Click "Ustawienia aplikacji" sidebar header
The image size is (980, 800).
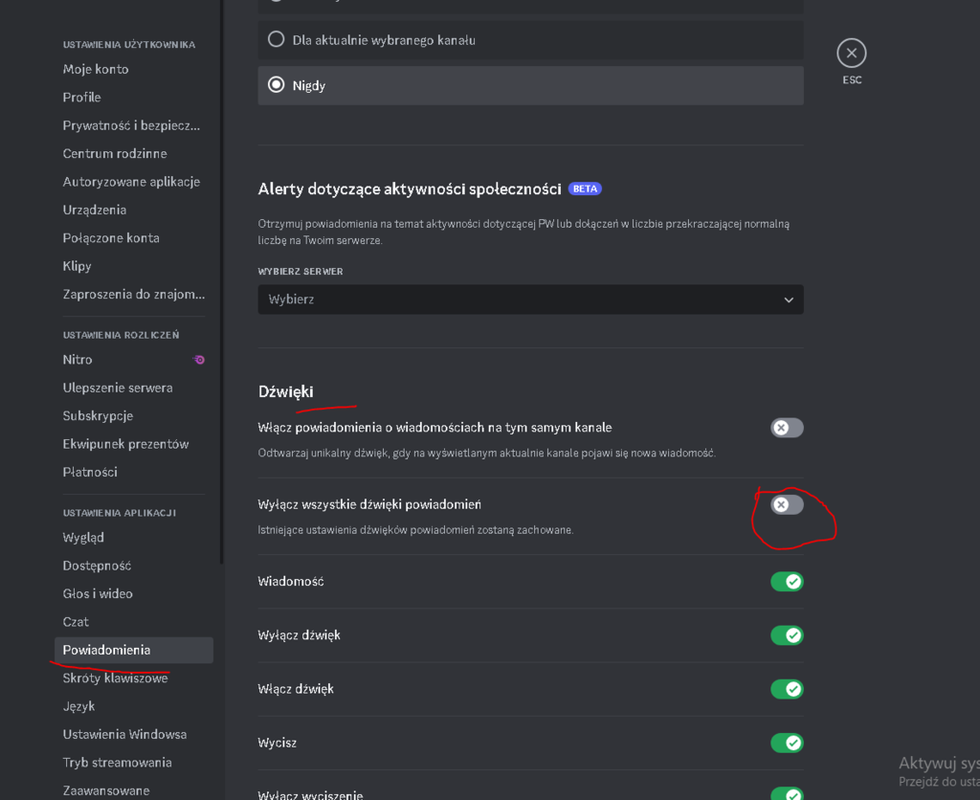coord(119,512)
